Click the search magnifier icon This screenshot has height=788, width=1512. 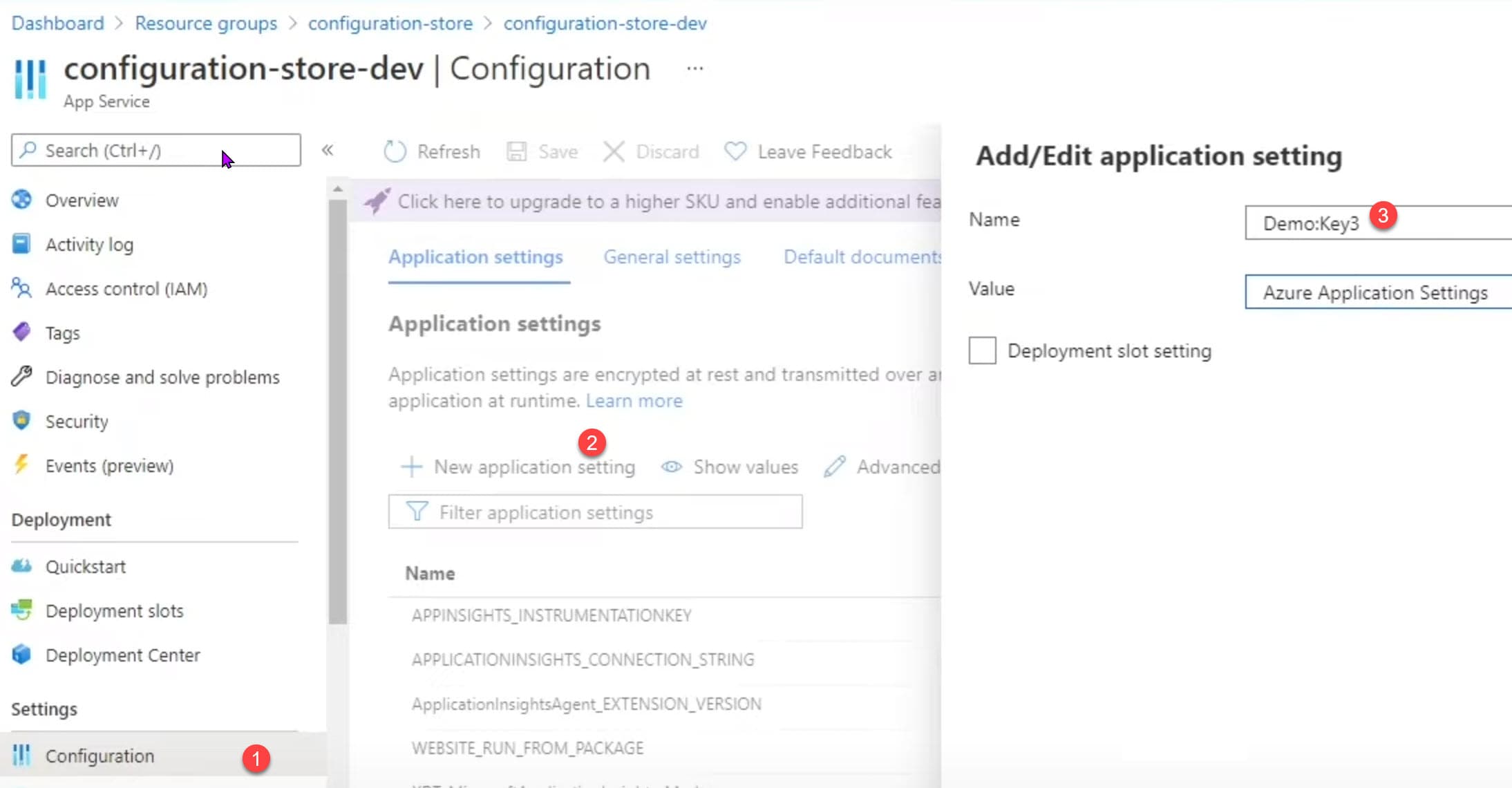pos(28,150)
